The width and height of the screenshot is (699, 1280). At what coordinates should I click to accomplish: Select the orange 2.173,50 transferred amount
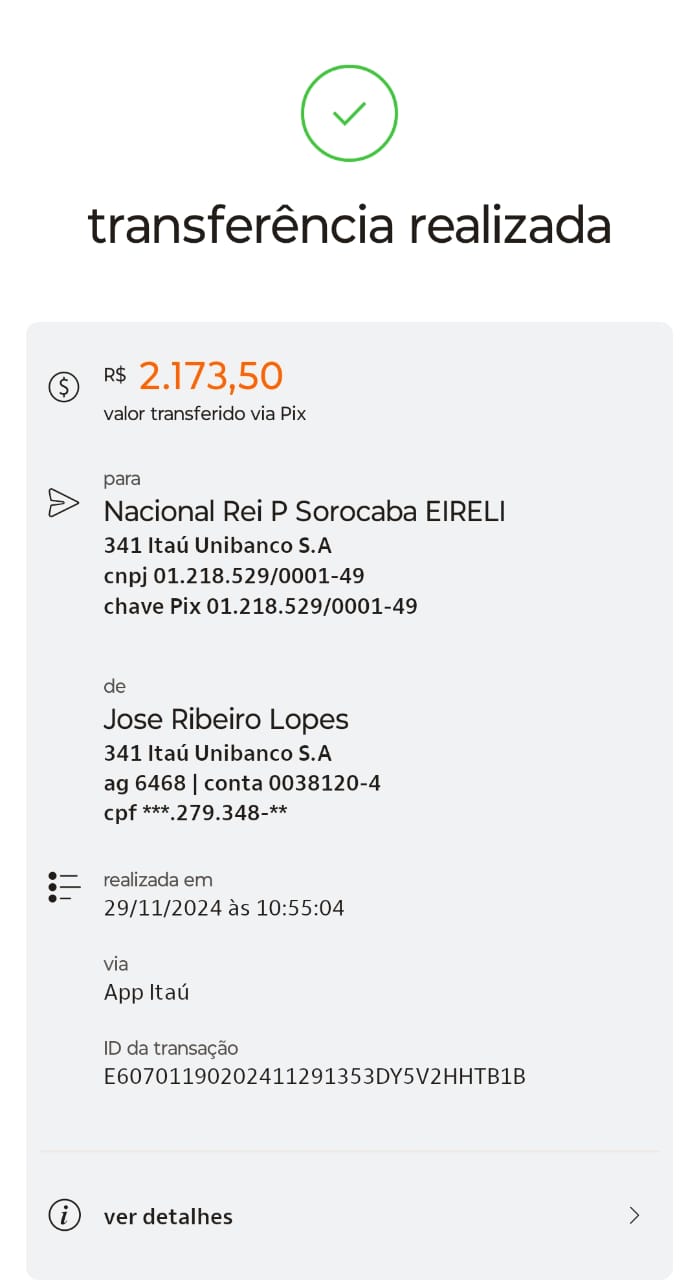(211, 376)
